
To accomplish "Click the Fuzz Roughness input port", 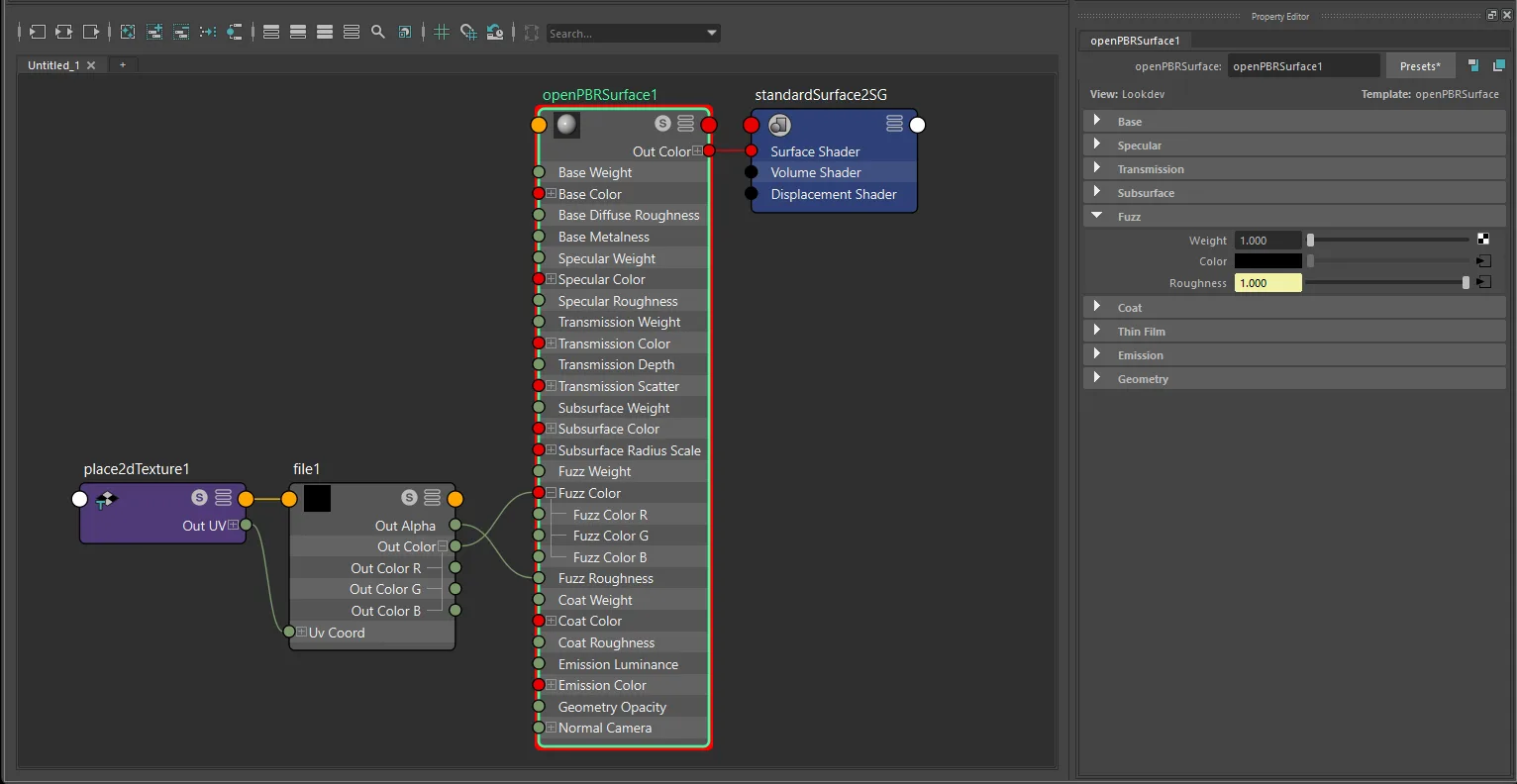I will [539, 578].
